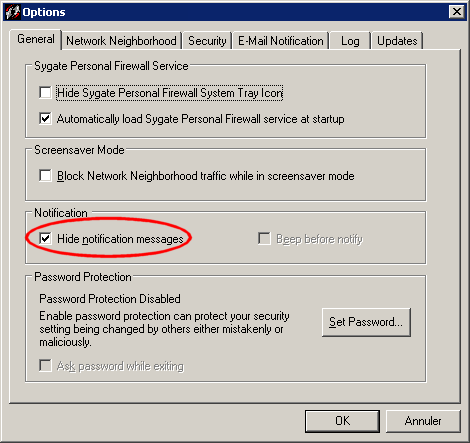Click the Sygate icon in title bar
This screenshot has width=470, height=443.
13,12
